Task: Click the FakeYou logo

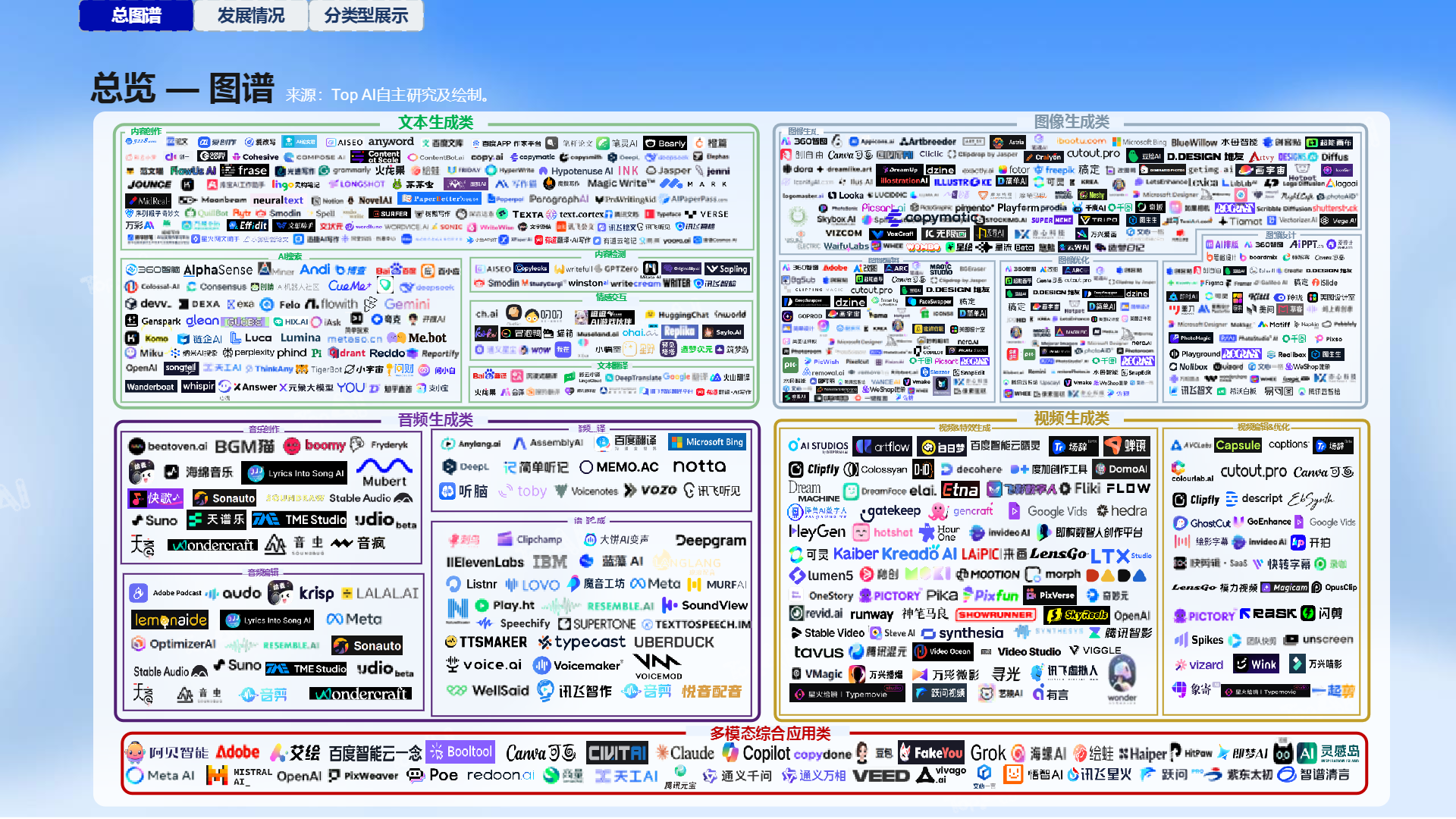Action: point(930,752)
